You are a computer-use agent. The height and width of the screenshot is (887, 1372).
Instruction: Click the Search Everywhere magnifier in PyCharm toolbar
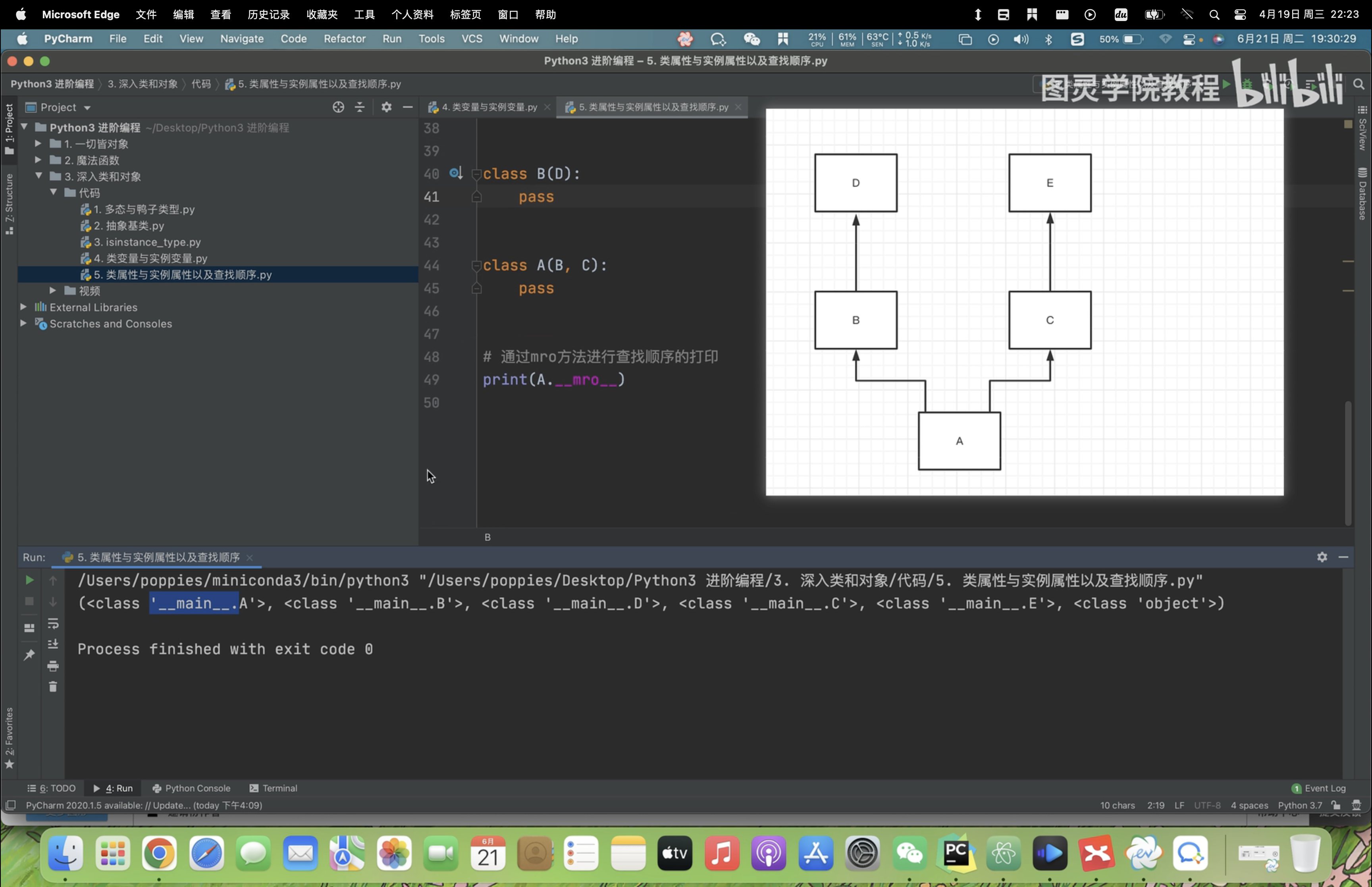1359,84
